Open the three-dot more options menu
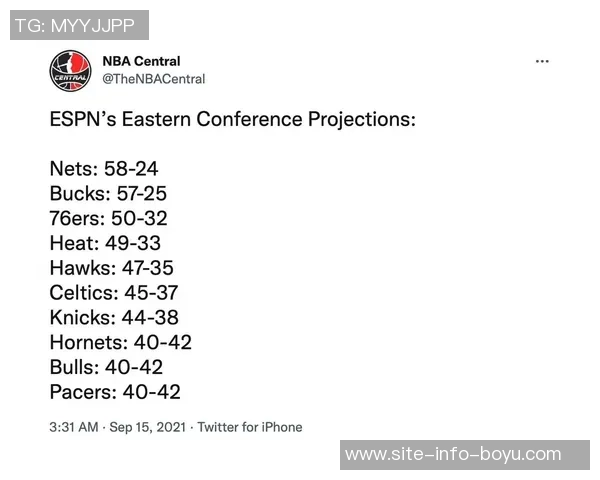 point(542,61)
